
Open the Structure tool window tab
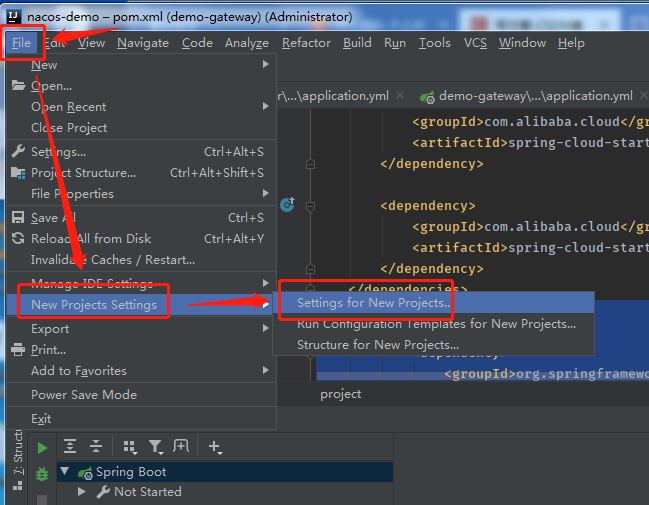click(x=18, y=459)
